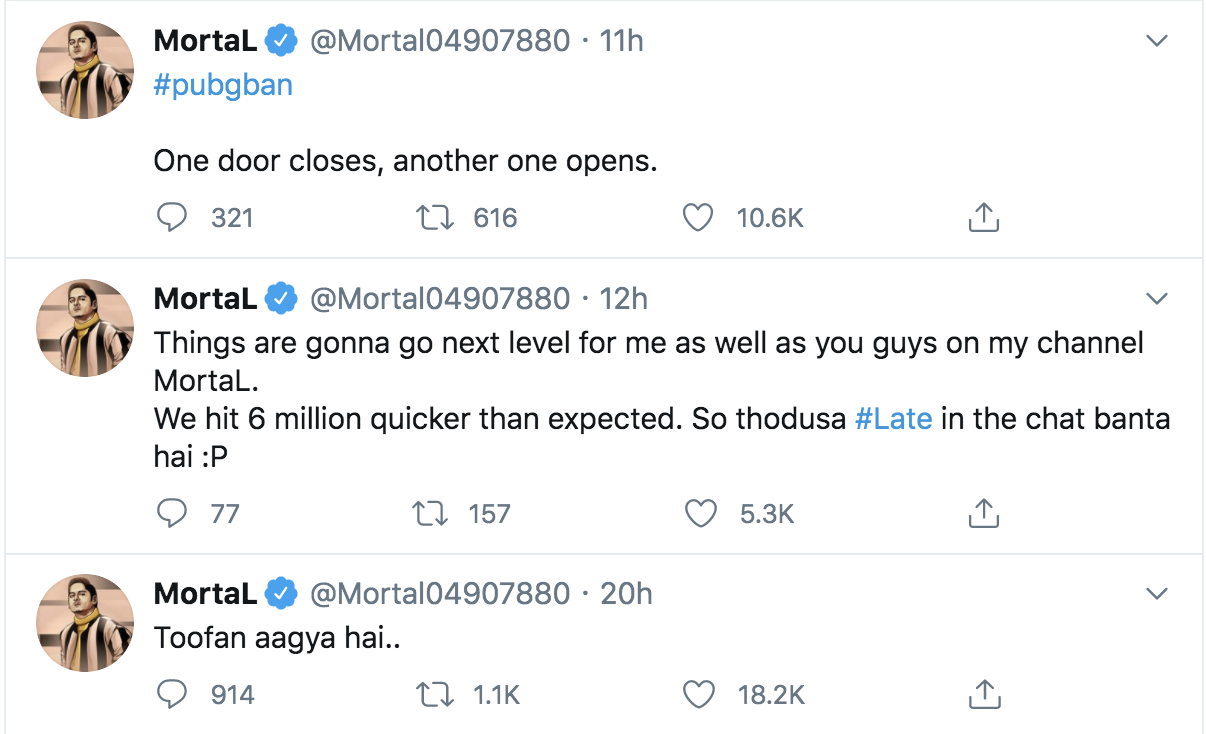The image size is (1206, 734).
Task: Like the 'One door closes' tweet
Action: pyautogui.click(x=697, y=217)
